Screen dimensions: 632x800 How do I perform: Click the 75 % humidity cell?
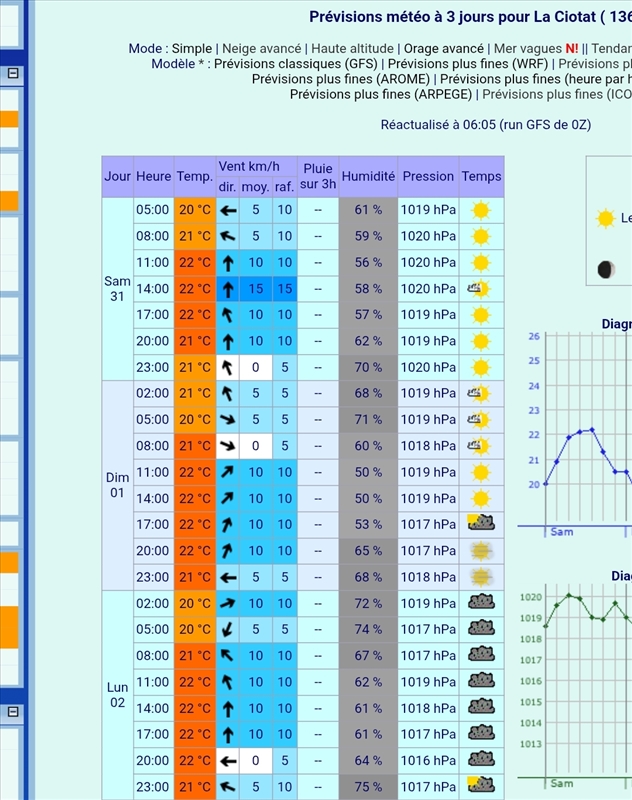click(x=368, y=787)
